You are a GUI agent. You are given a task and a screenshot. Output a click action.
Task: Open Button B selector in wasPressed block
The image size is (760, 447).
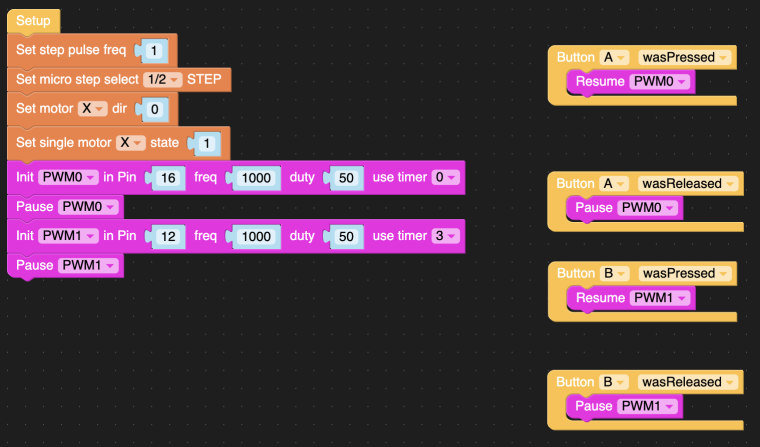click(615, 273)
